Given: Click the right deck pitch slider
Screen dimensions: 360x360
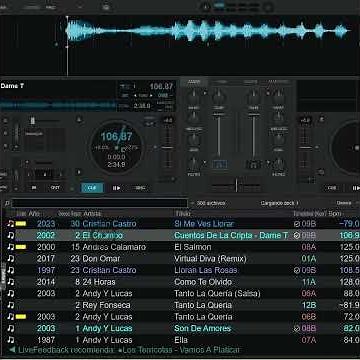Looking at the screenshot, I should coord(304,148).
